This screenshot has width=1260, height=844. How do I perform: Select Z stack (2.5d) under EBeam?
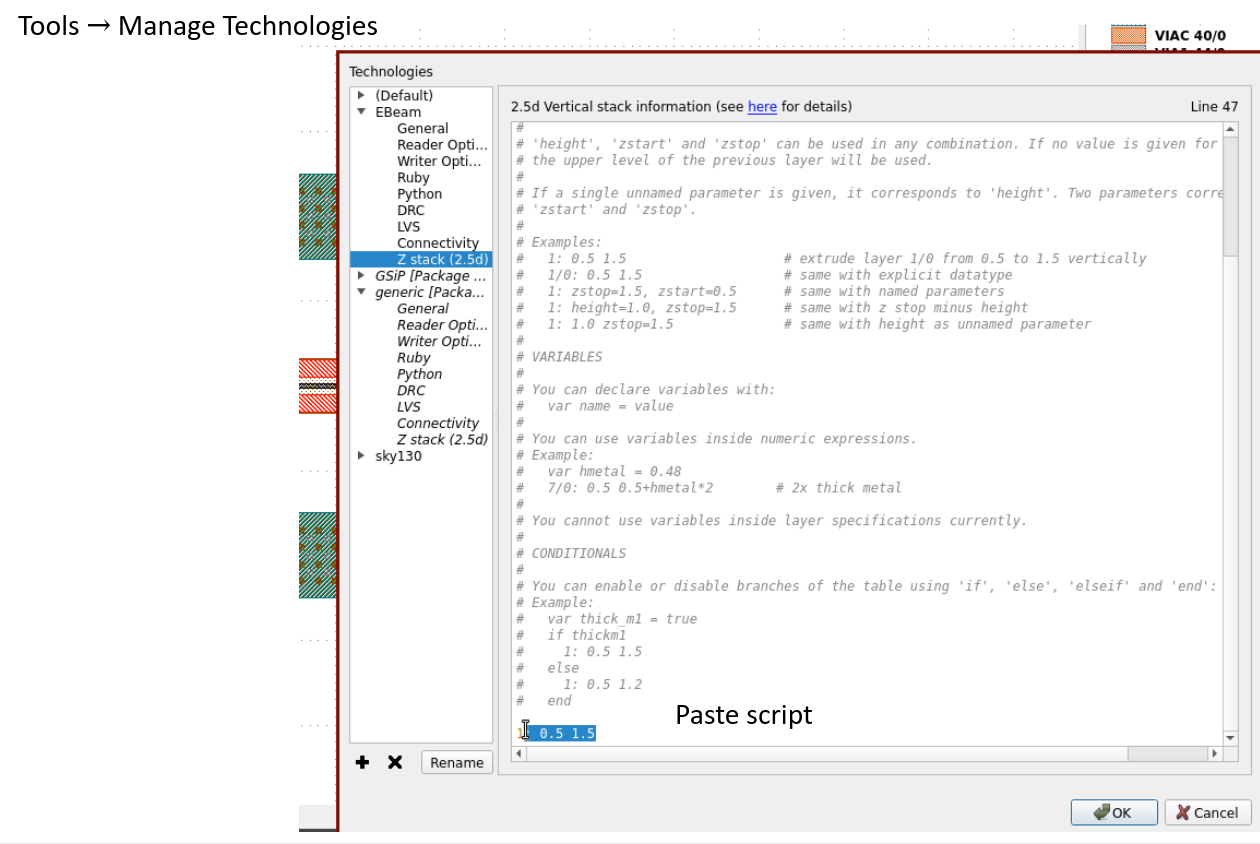[441, 259]
